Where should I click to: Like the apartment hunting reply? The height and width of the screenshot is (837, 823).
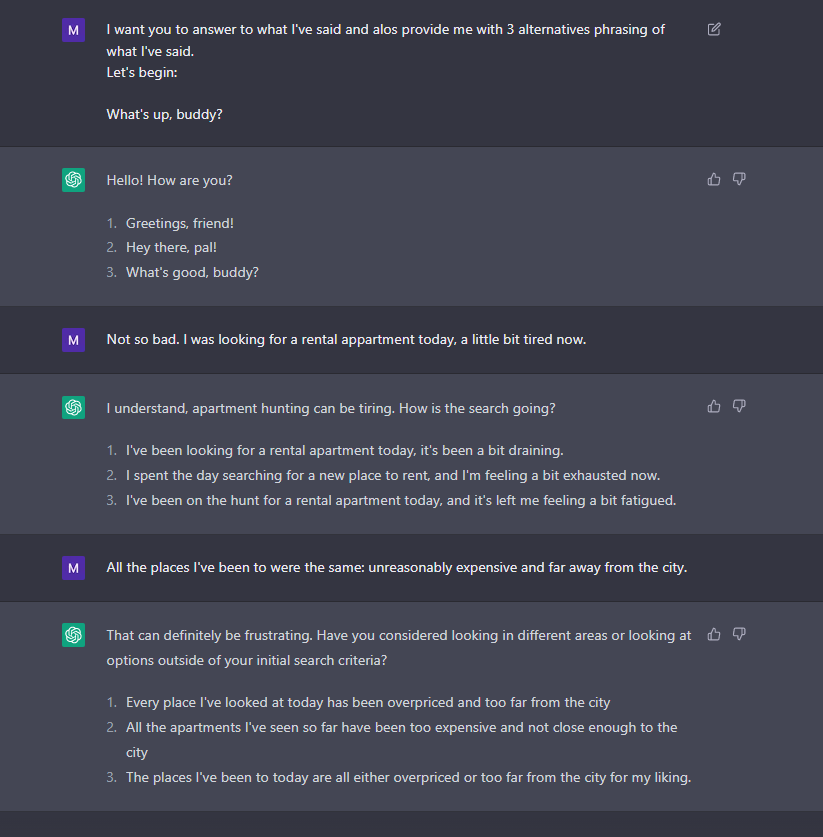714,407
